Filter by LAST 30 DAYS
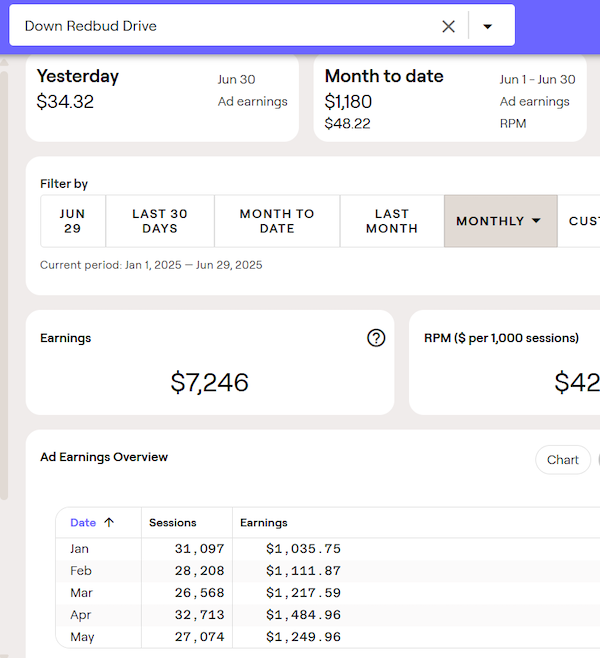Image resolution: width=600 pixels, height=658 pixels. tap(160, 221)
